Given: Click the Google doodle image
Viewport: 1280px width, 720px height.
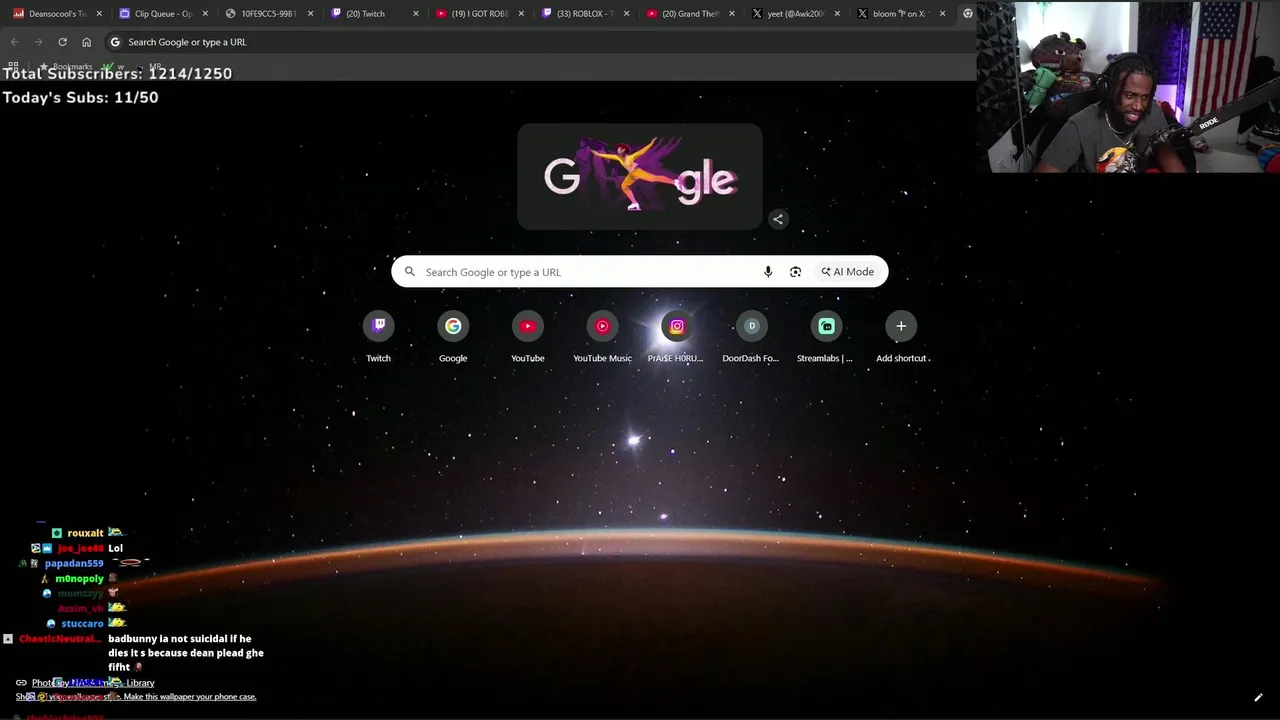Looking at the screenshot, I should point(640,177).
